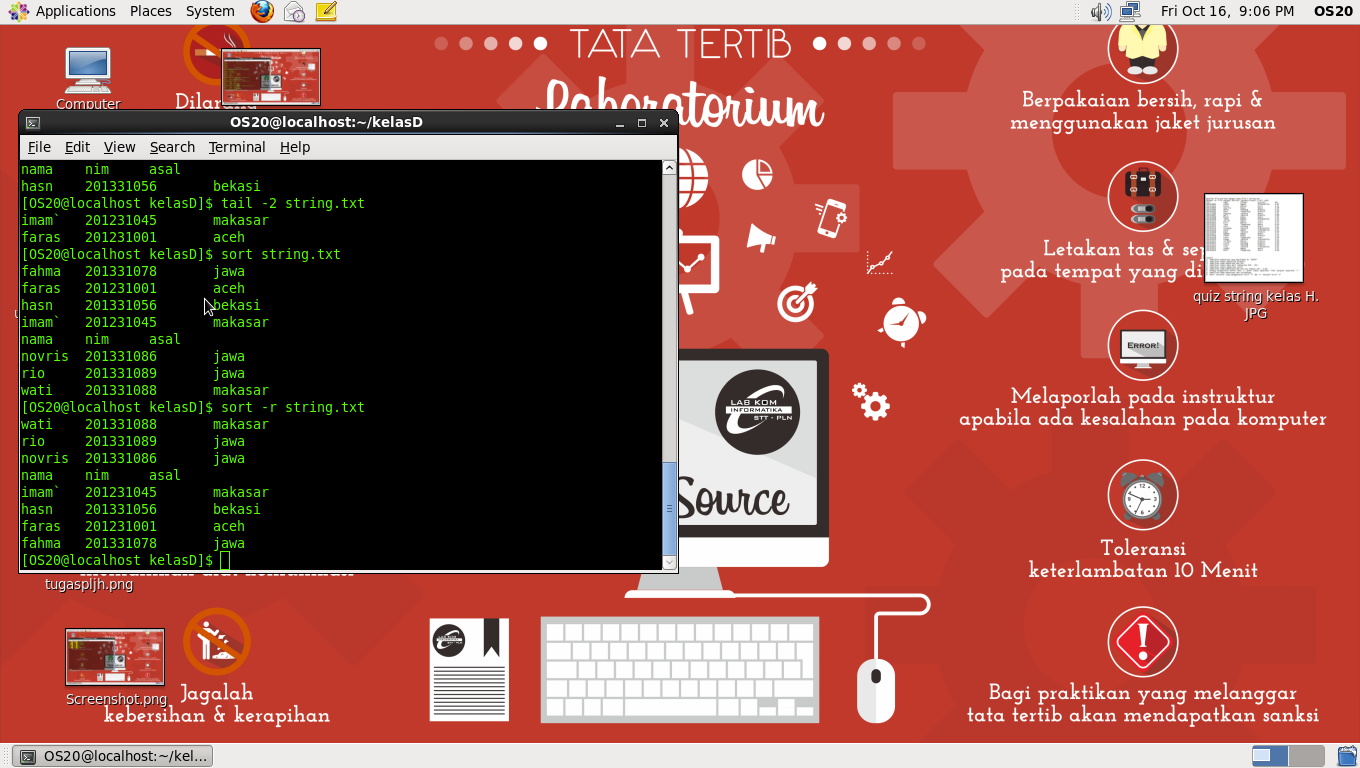This screenshot has width=1360, height=768.
Task: Click the terminal scrollbar down arrow
Action: pos(670,563)
